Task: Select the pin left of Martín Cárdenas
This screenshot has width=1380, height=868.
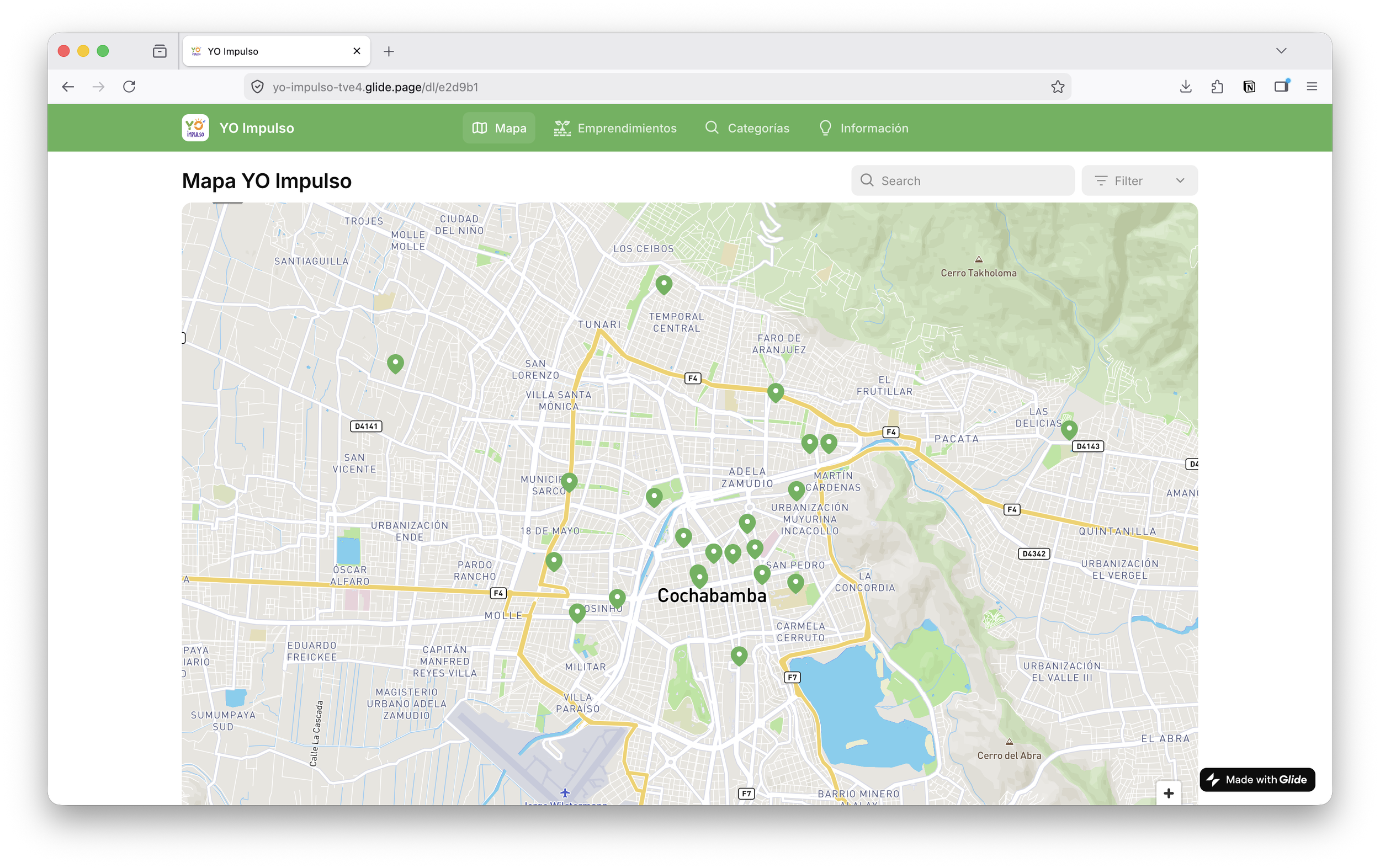Action: click(x=796, y=491)
